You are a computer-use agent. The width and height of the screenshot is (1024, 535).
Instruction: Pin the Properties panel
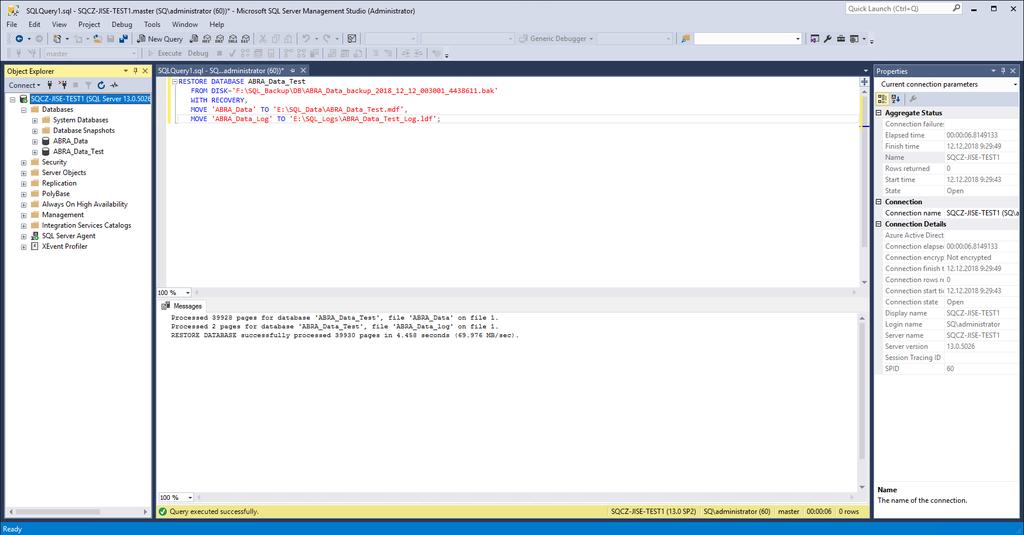coord(1003,71)
